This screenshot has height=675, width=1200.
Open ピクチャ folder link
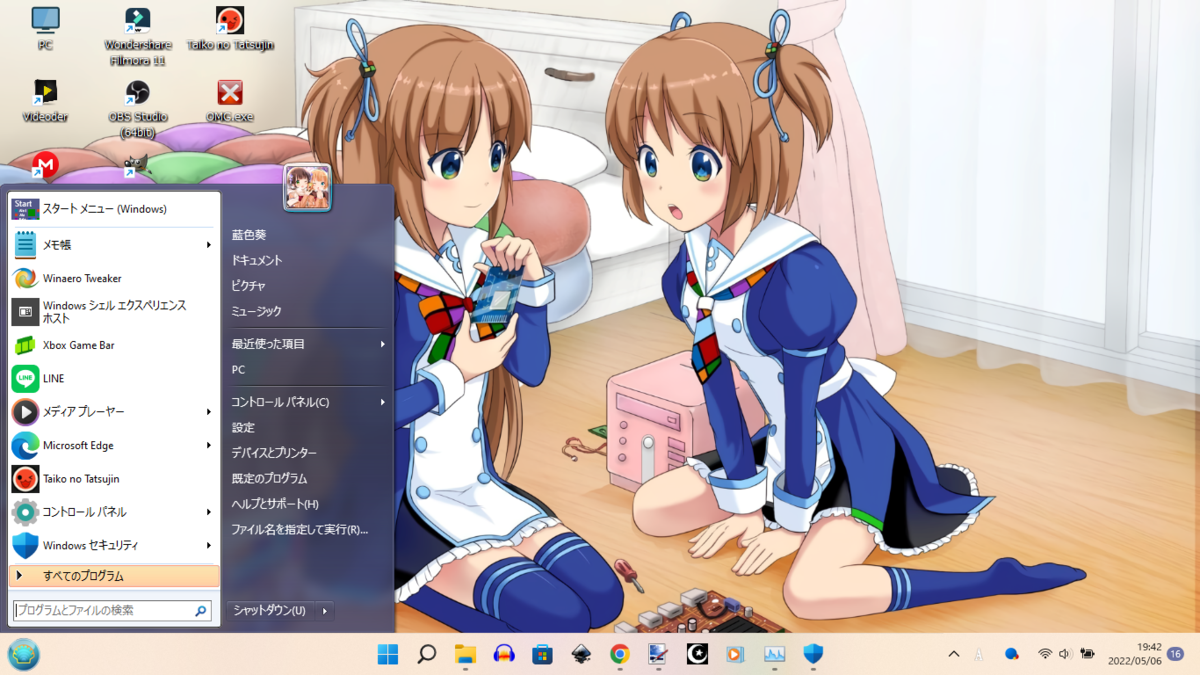point(249,285)
